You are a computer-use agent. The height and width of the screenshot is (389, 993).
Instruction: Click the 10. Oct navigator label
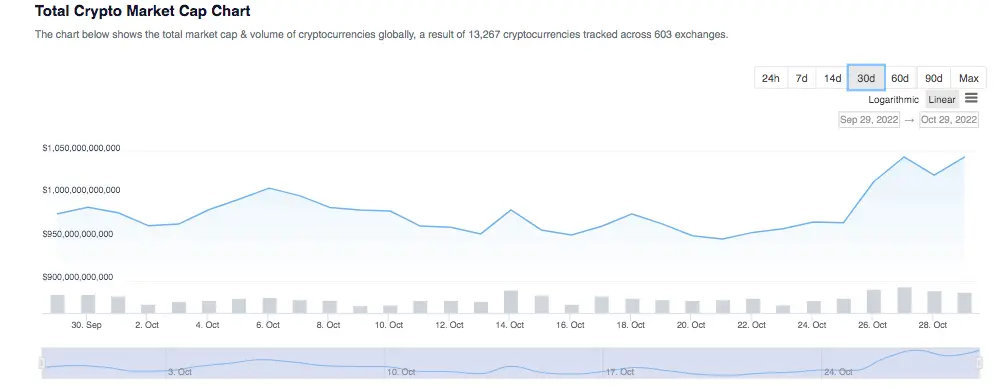[x=401, y=373]
